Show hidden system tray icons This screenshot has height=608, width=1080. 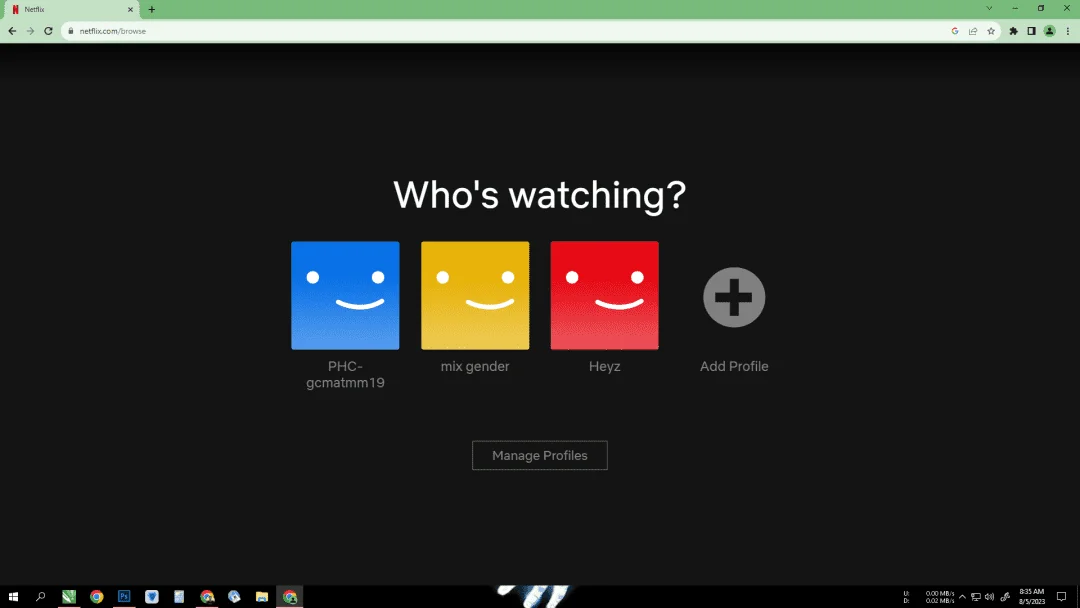click(x=962, y=597)
